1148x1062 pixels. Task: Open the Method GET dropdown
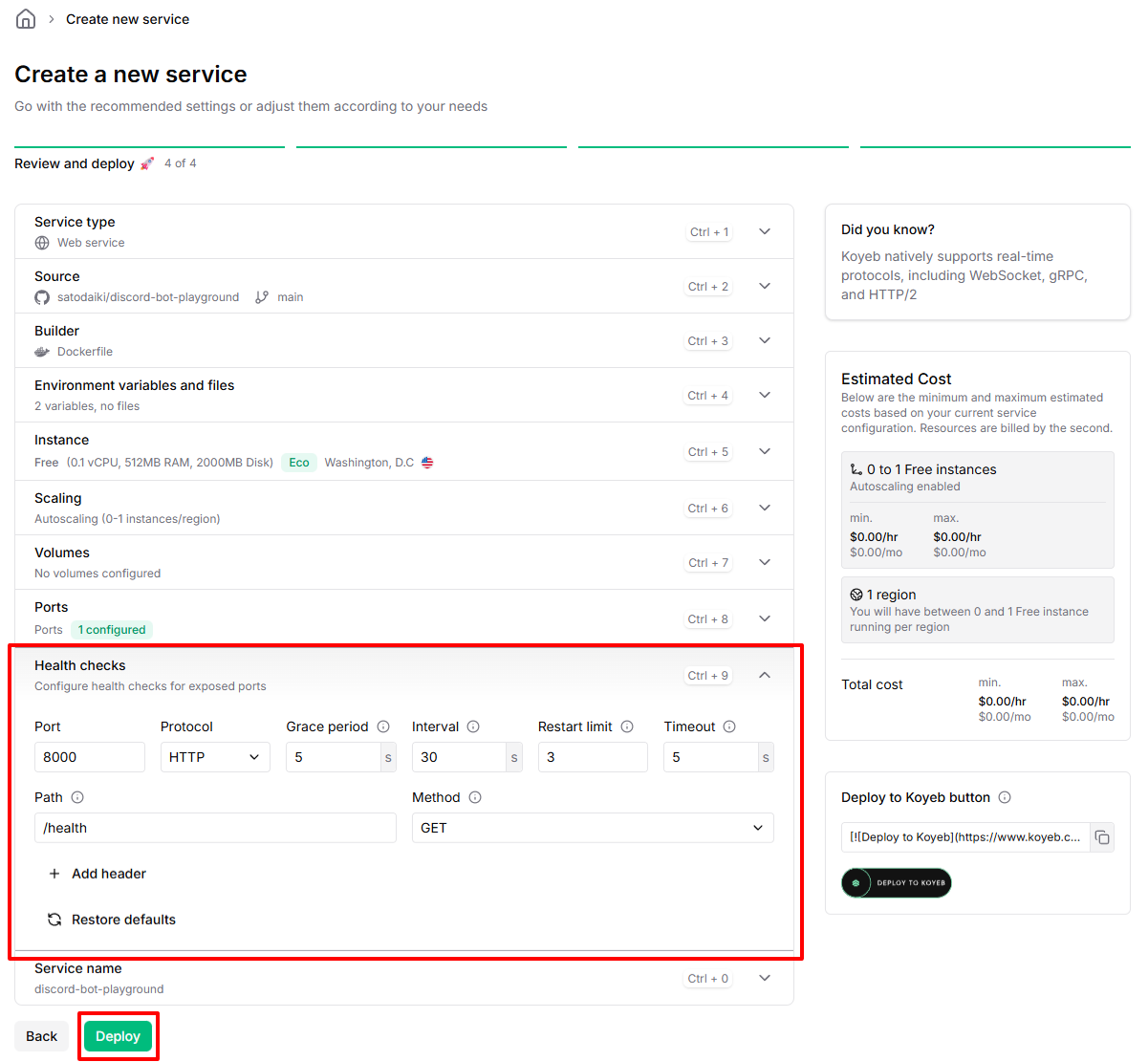tap(592, 828)
